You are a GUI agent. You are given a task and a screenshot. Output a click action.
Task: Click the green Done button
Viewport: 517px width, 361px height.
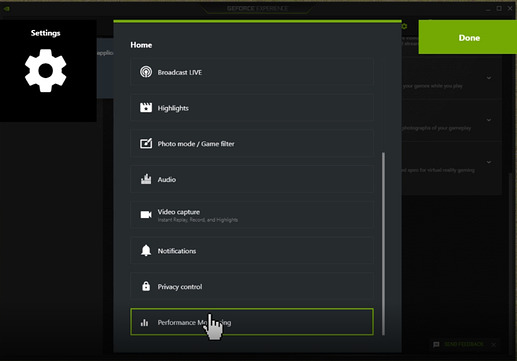[x=468, y=37]
